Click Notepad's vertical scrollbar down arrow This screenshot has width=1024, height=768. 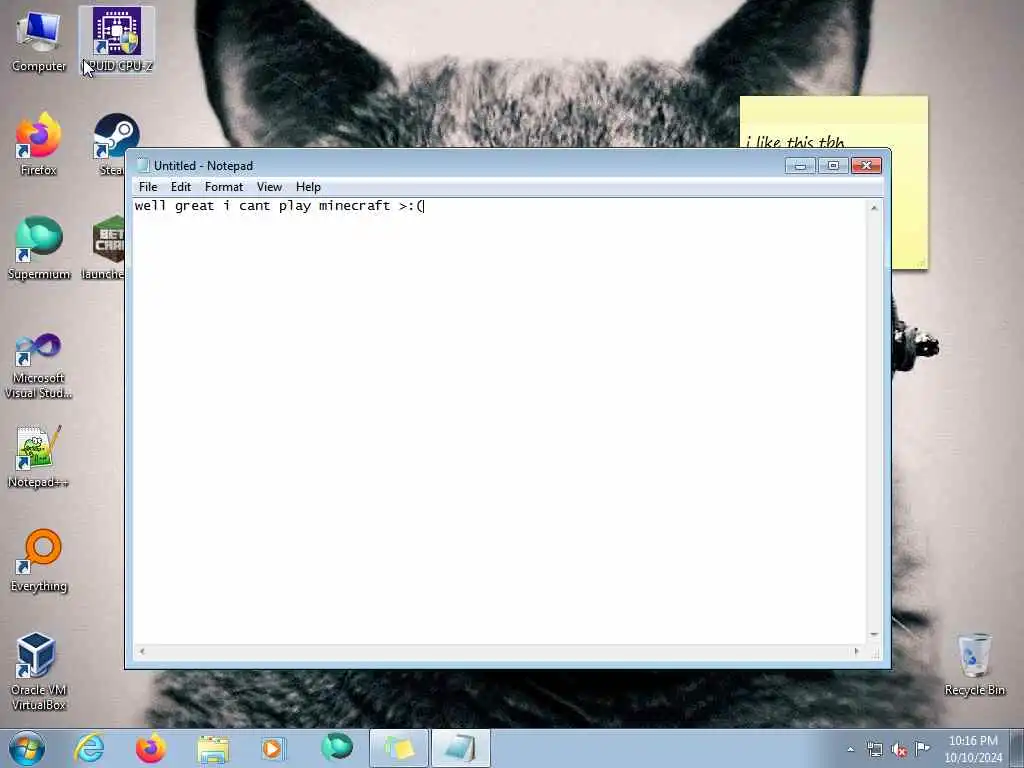pyautogui.click(x=874, y=635)
